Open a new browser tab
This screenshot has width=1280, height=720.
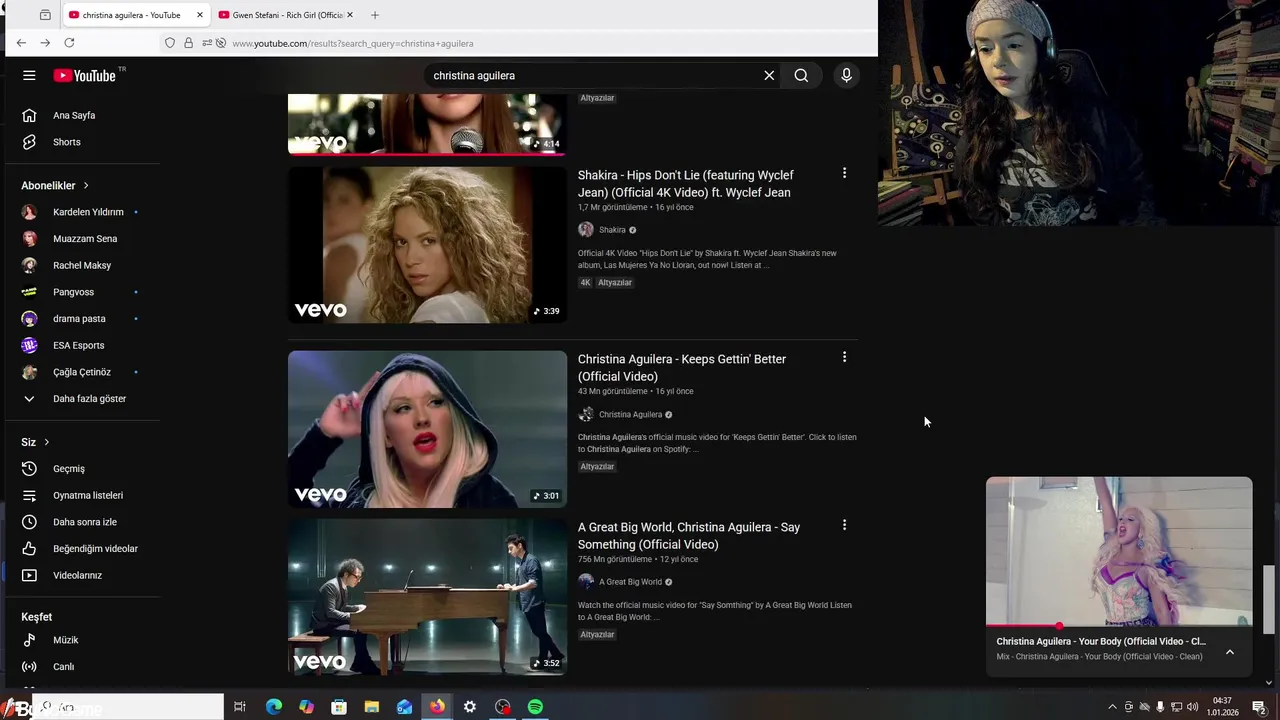[x=375, y=15]
